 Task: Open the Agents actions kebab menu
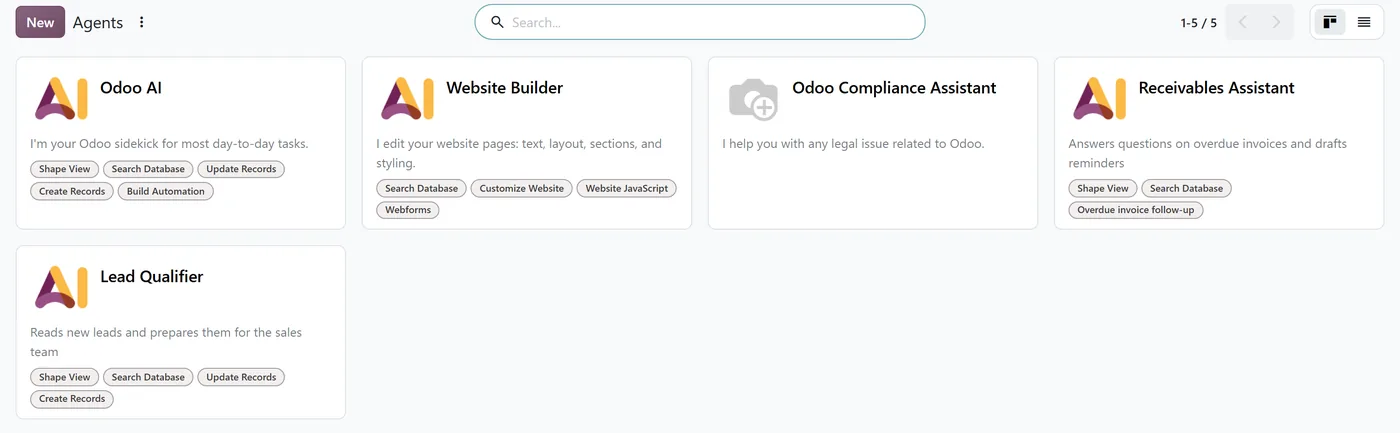[141, 22]
